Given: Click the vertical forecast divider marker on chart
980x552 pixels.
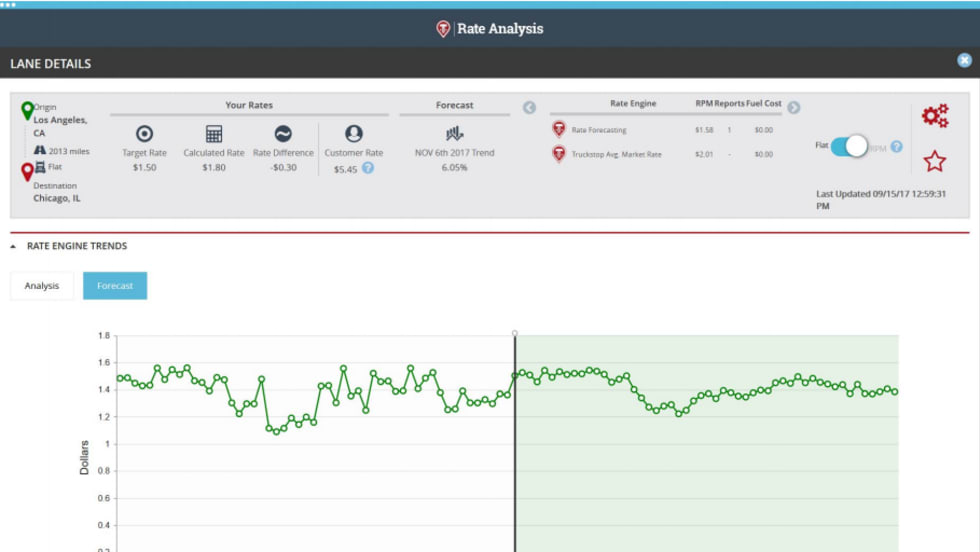Looking at the screenshot, I should pyautogui.click(x=515, y=334).
